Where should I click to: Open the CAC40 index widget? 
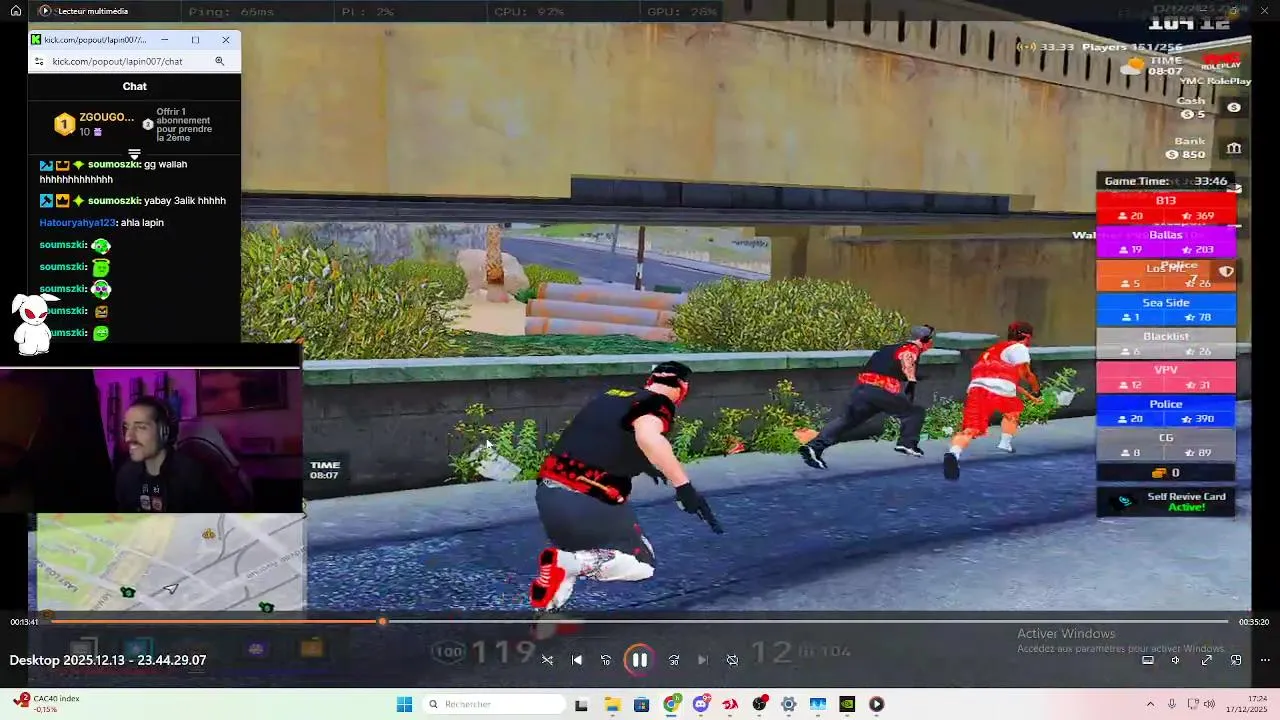click(48, 703)
